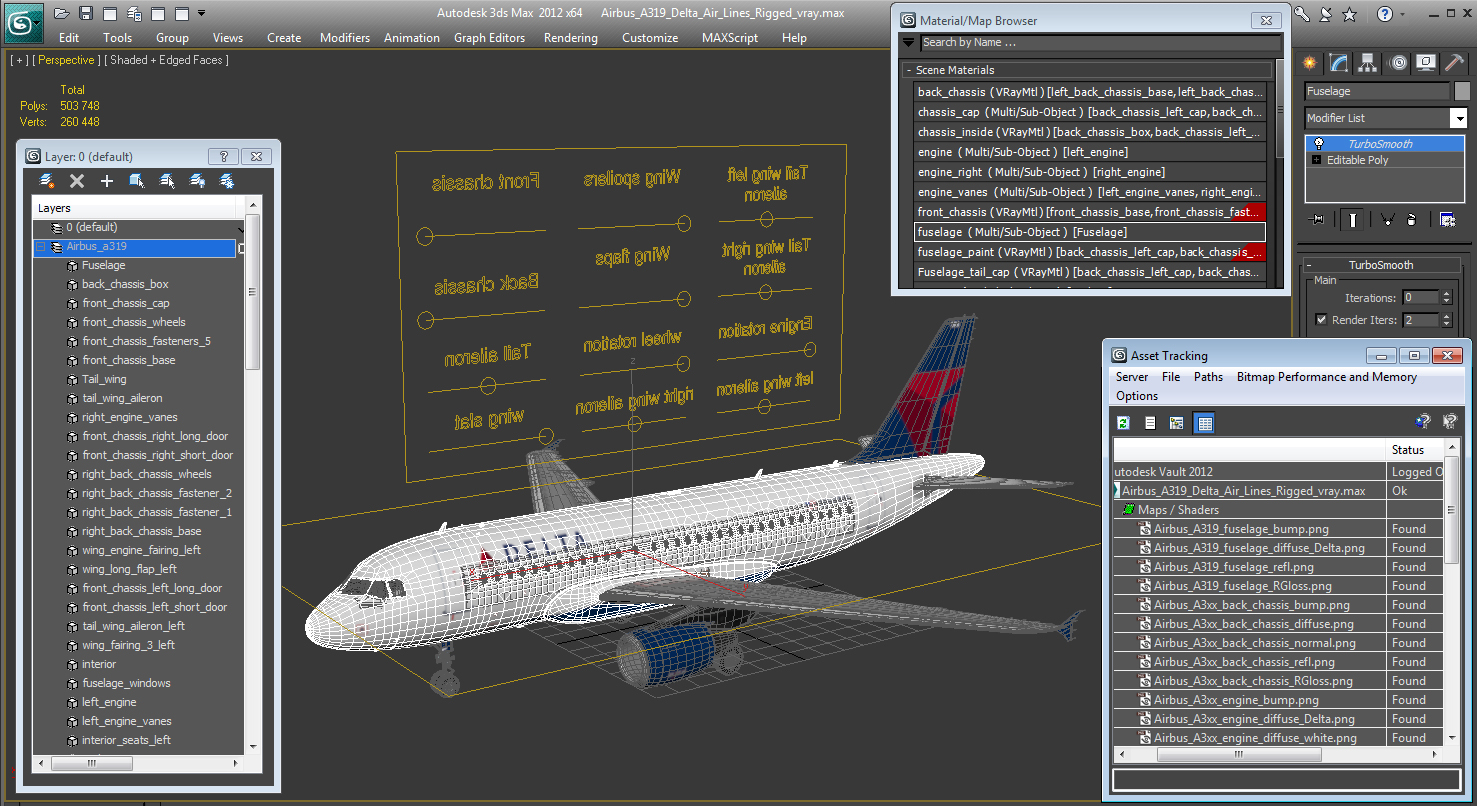Open the Hierarchy command panel tab
The width and height of the screenshot is (1477, 806).
[x=1369, y=63]
